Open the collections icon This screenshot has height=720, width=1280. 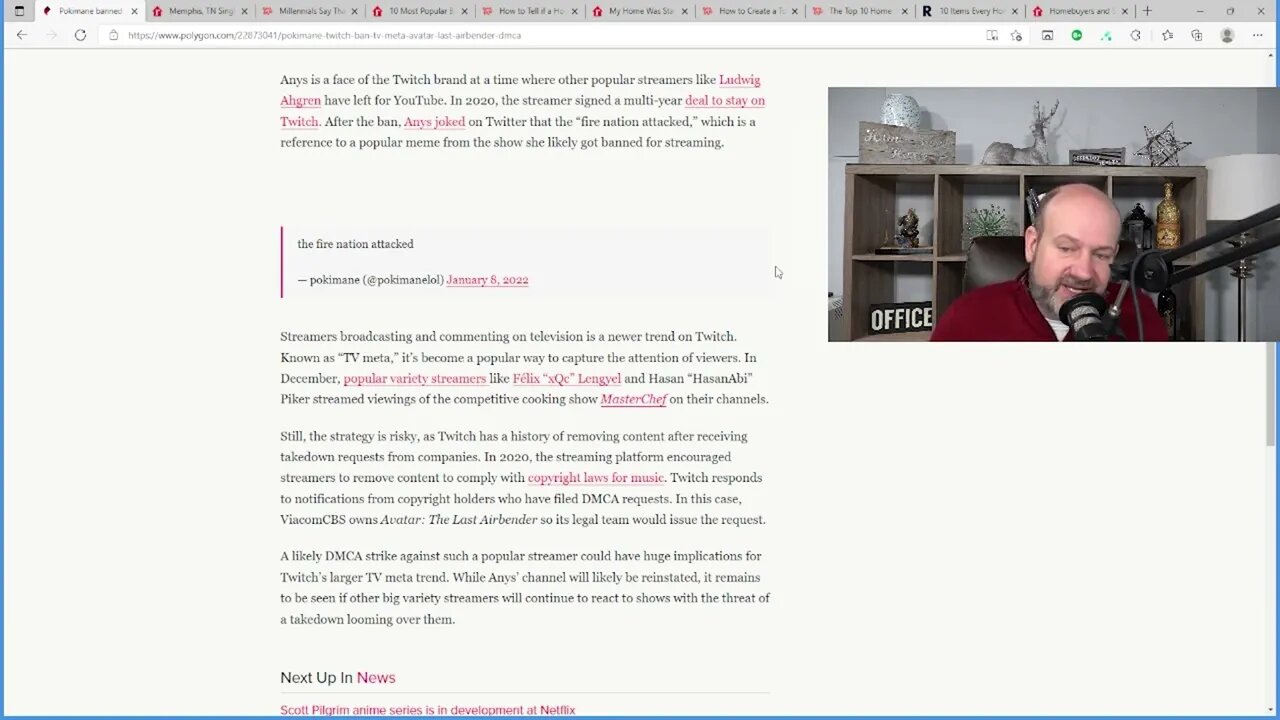click(1197, 35)
